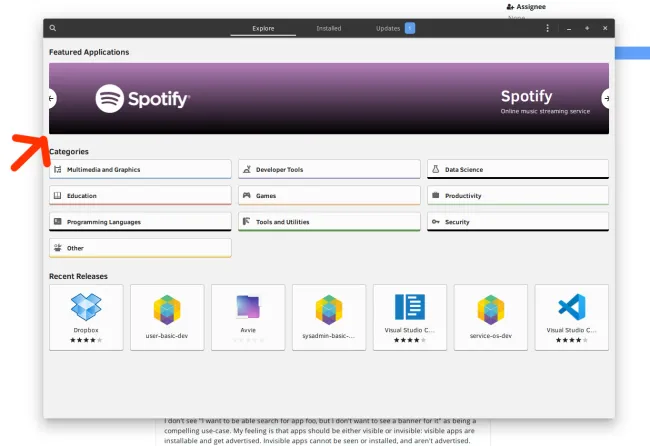Viewport: 650px width, 446px height.
Task: Go to next featured banner
Action: pos(606,99)
